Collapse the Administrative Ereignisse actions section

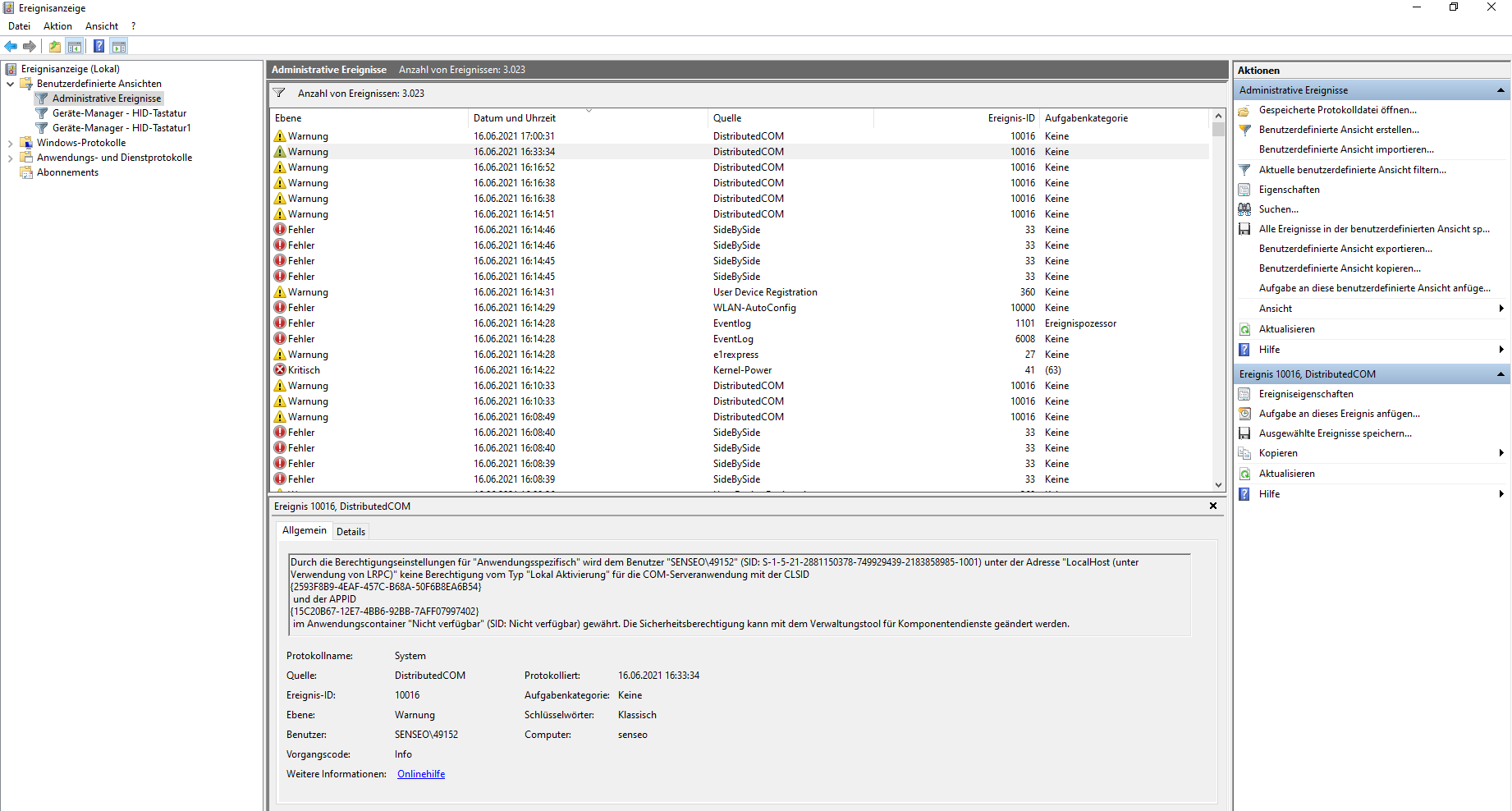pyautogui.click(x=1501, y=90)
